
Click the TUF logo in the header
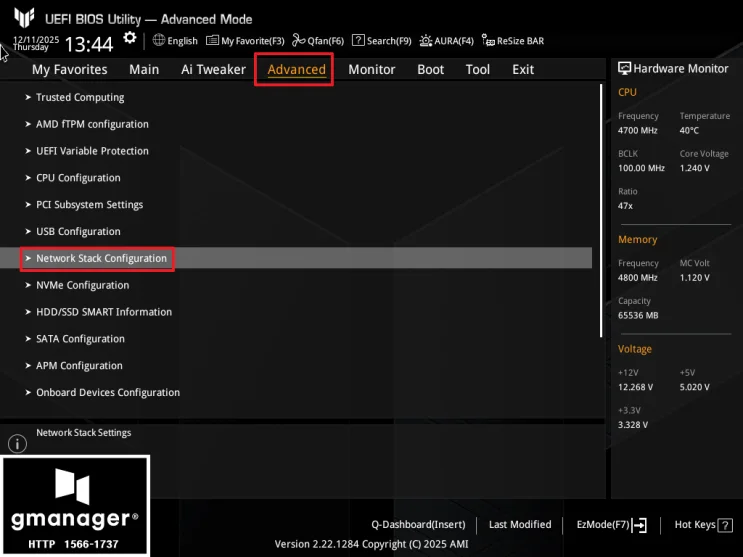[x=24, y=18]
